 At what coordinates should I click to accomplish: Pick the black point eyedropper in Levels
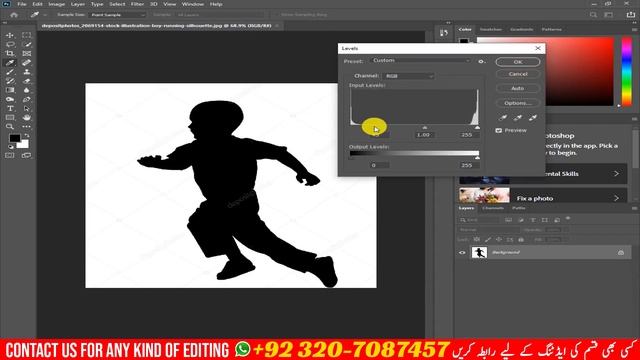pos(503,118)
